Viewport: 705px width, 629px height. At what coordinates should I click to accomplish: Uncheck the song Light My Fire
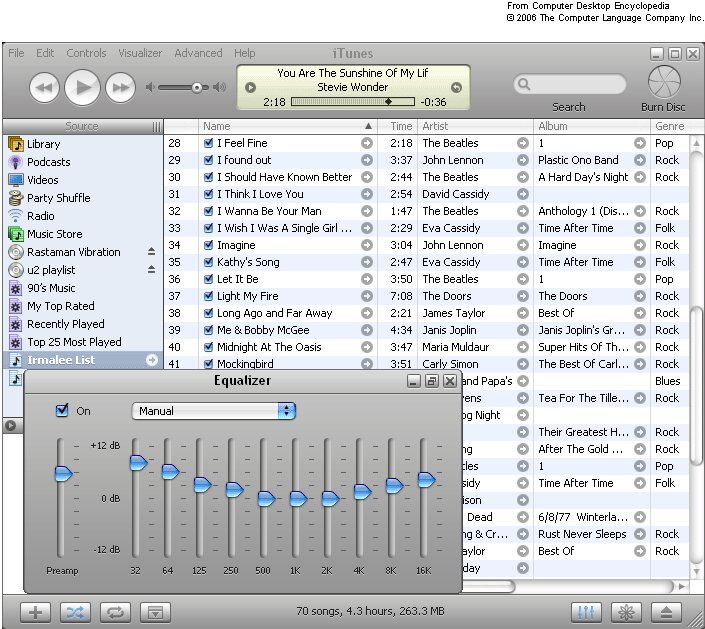pos(208,296)
